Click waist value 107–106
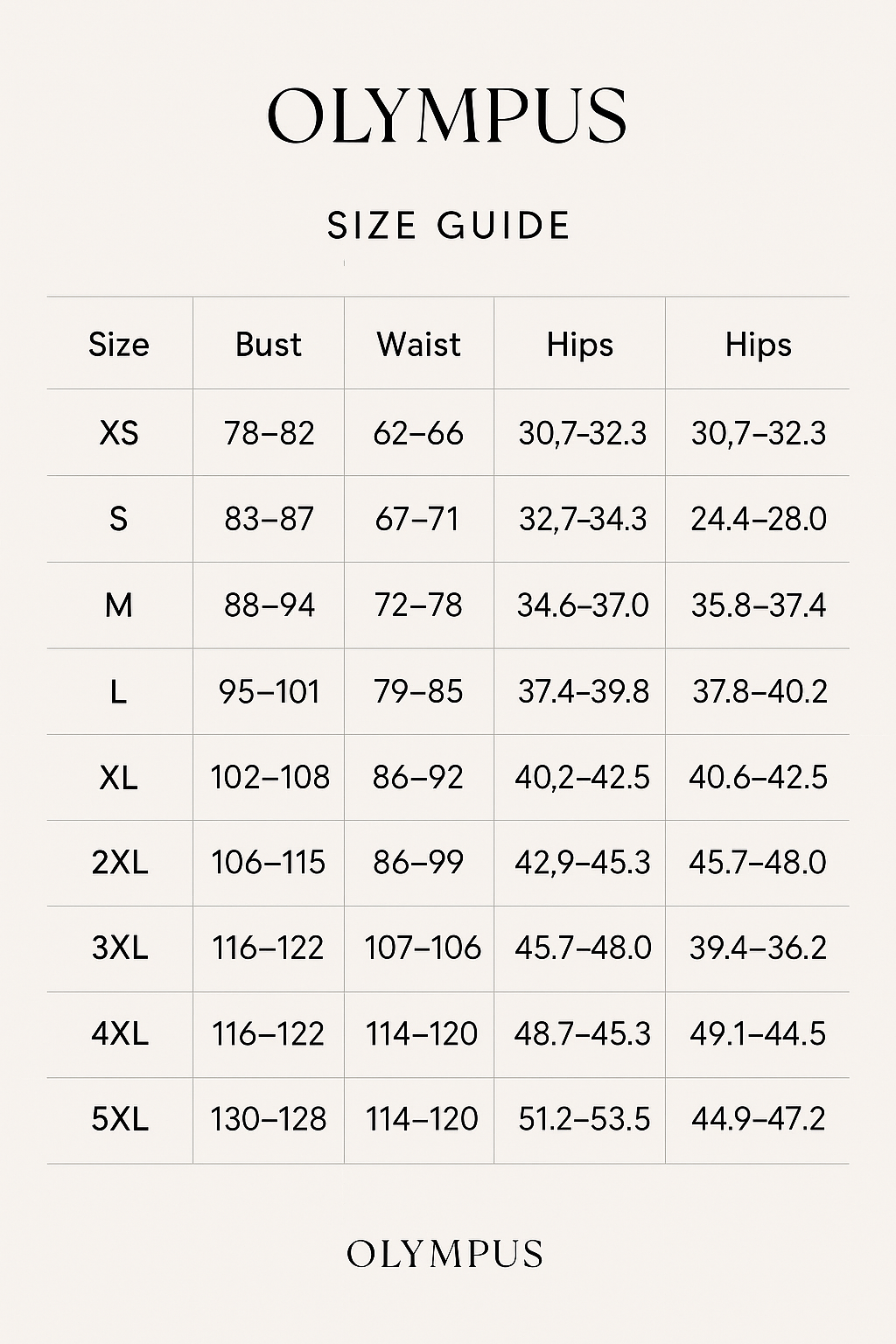The width and height of the screenshot is (896, 1344). pos(423,948)
